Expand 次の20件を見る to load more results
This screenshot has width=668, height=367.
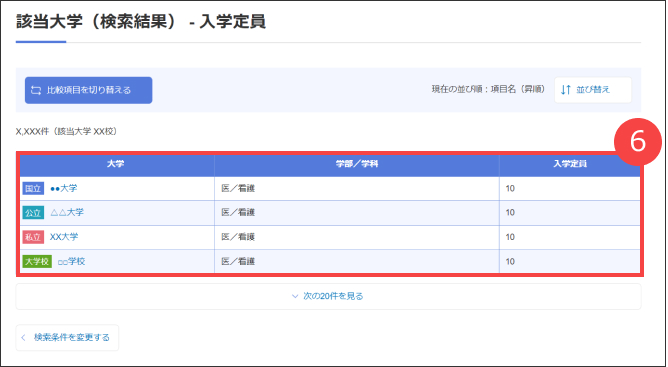(328, 296)
